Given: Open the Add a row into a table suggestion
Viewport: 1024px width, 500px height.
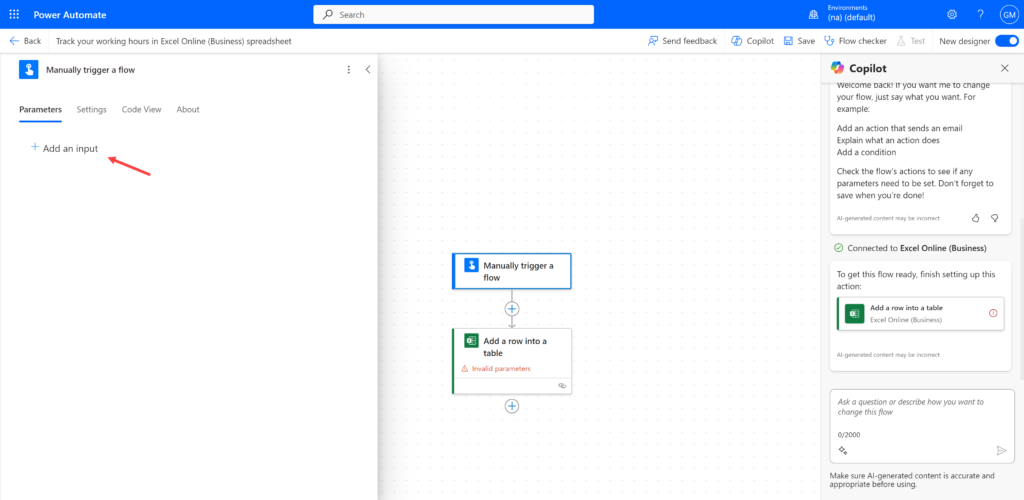Looking at the screenshot, I should coord(921,313).
